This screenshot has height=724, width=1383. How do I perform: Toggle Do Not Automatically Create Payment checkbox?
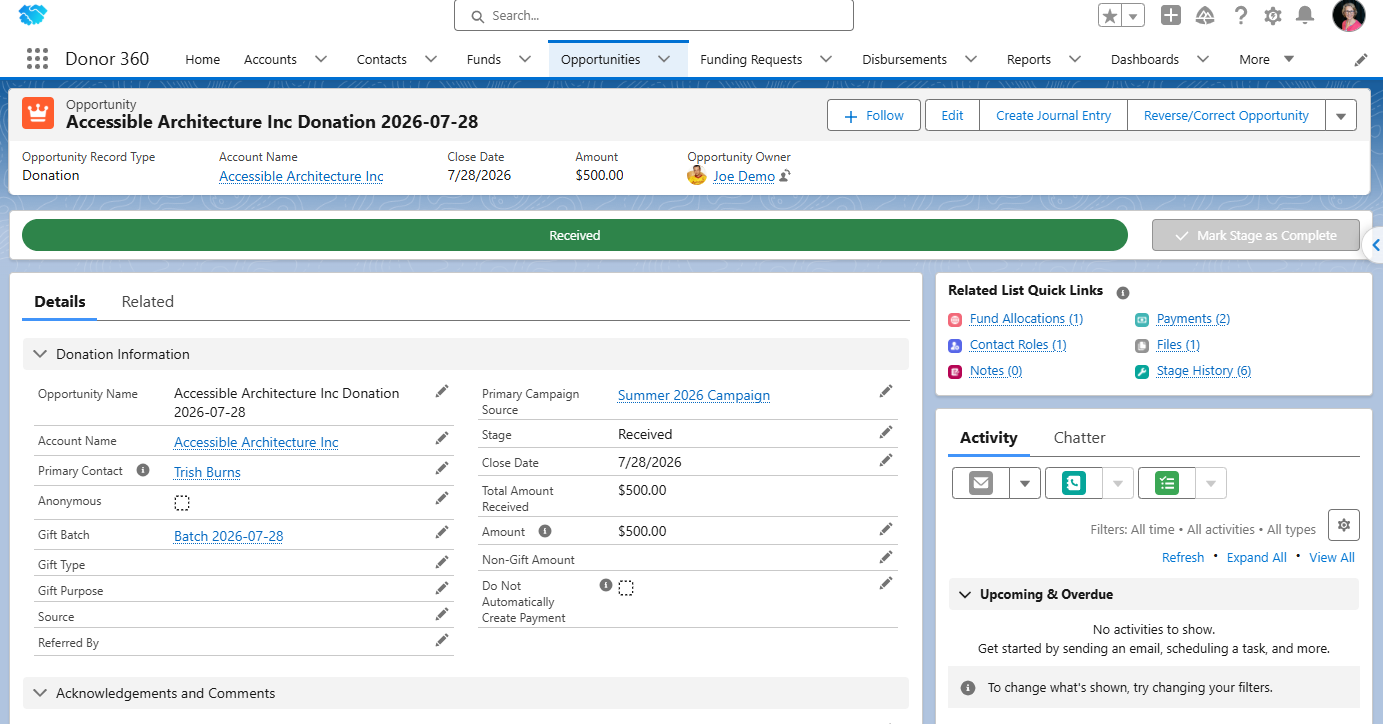tap(626, 588)
